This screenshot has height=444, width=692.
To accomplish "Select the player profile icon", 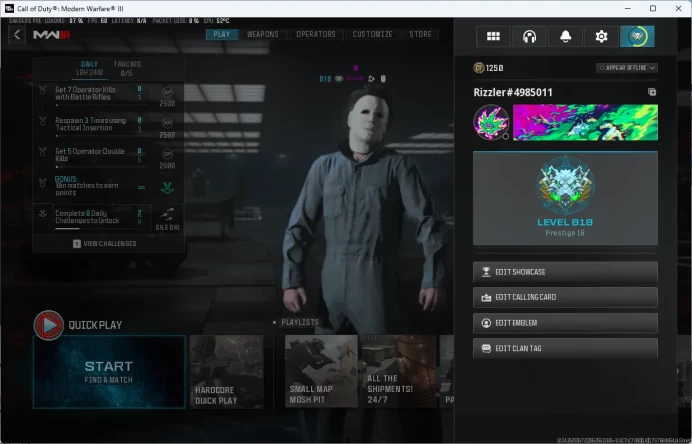I will tap(637, 36).
